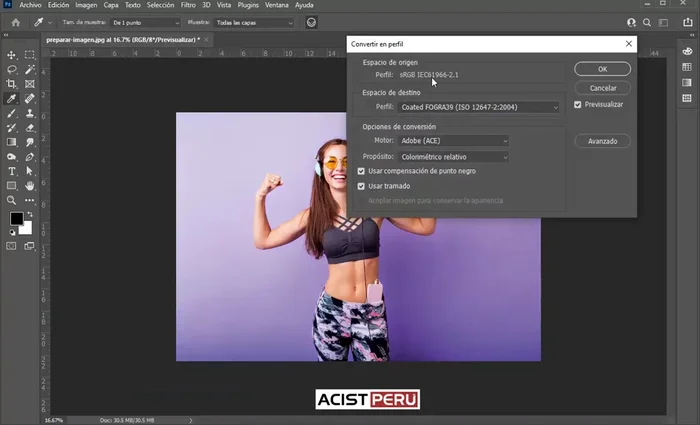Uncheck the Previsualizar checkbox
The width and height of the screenshot is (700, 425).
[578, 104]
